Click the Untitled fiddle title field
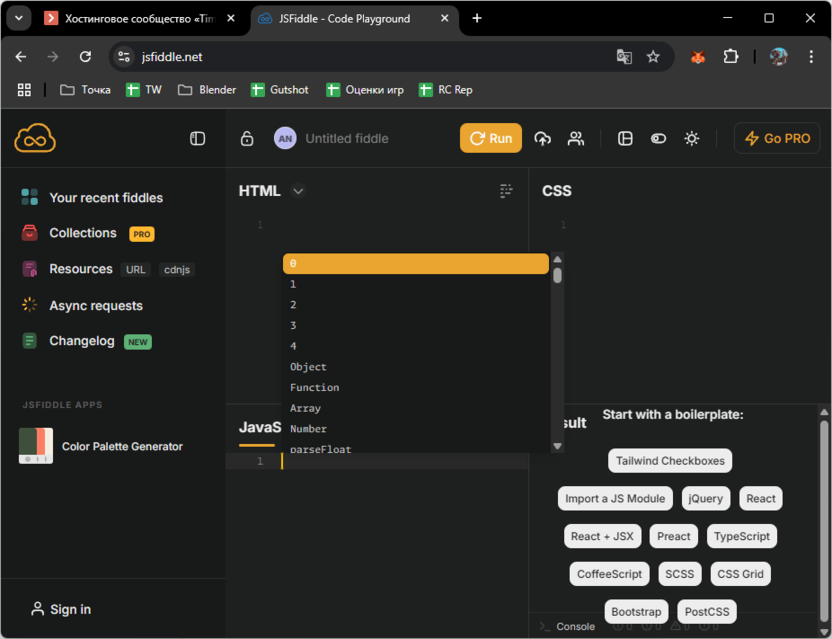The image size is (832, 639). pyautogui.click(x=346, y=139)
